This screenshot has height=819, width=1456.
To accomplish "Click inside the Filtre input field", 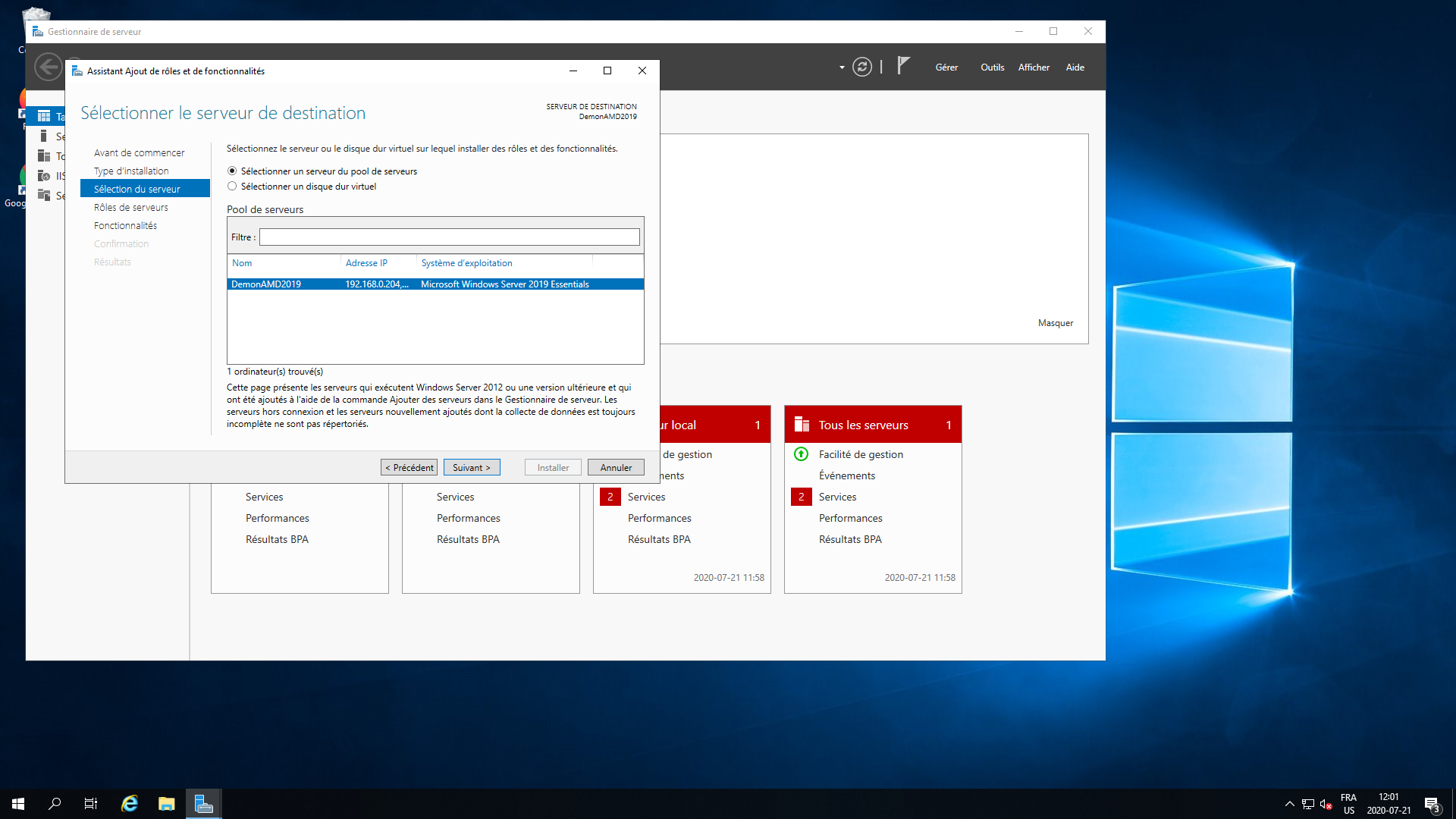I will pyautogui.click(x=449, y=237).
